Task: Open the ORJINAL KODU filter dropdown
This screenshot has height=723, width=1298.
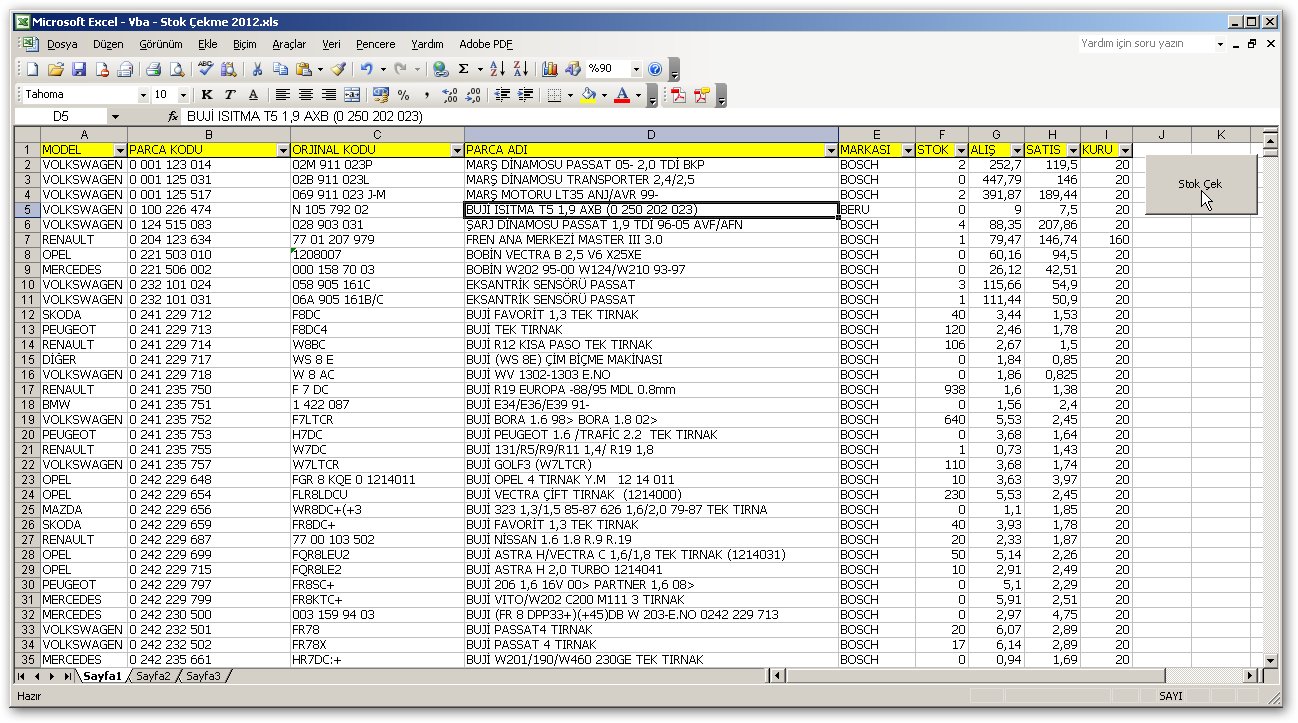Action: [457, 150]
